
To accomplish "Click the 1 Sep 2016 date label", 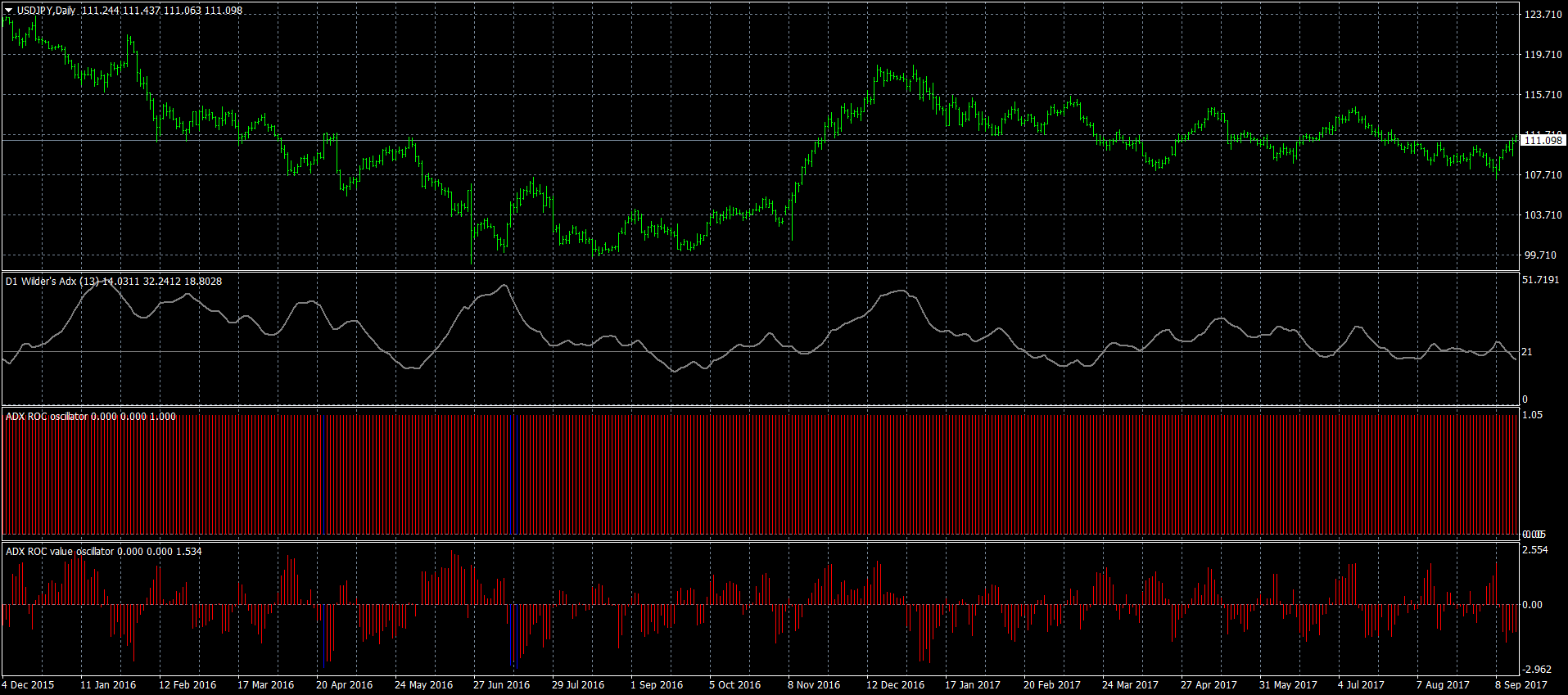I will coord(657,685).
